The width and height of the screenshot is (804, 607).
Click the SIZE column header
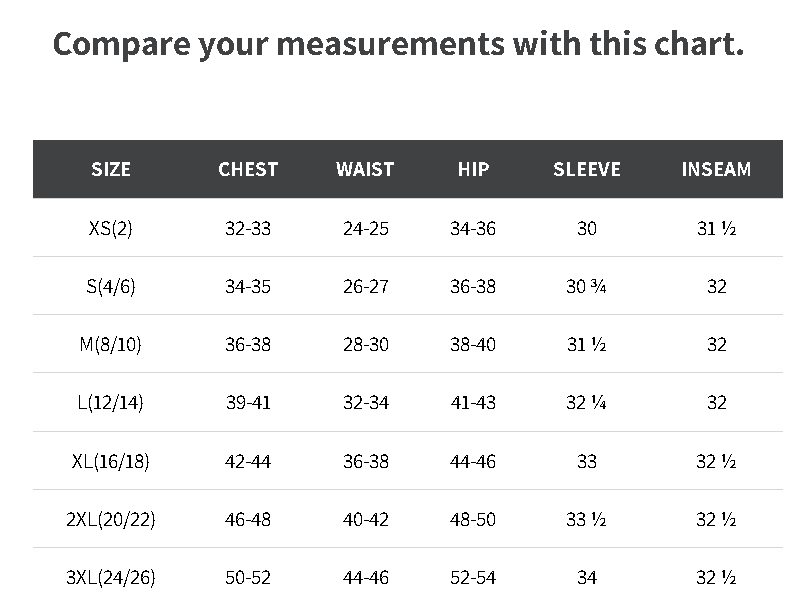click(111, 169)
